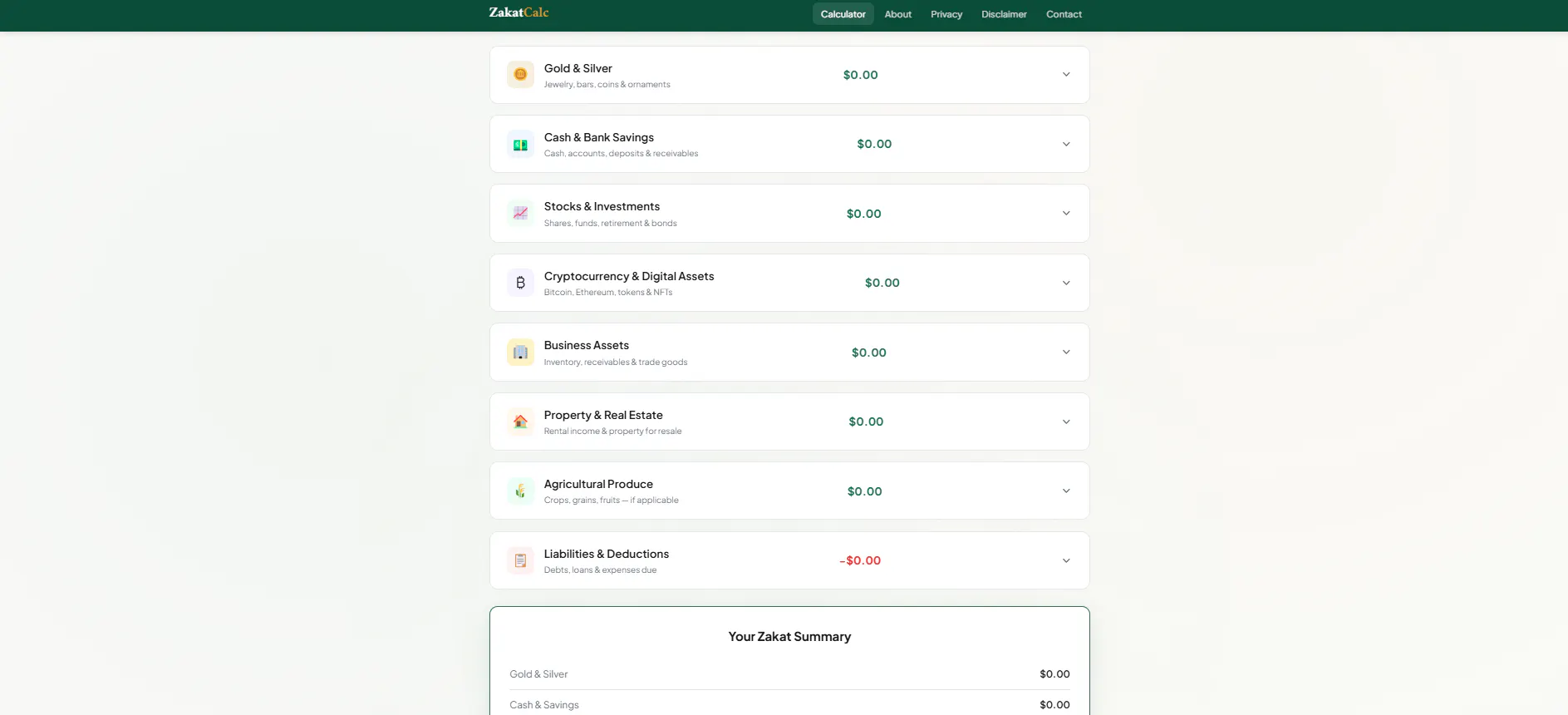Click the Liabilities & Deductions title

(x=607, y=554)
